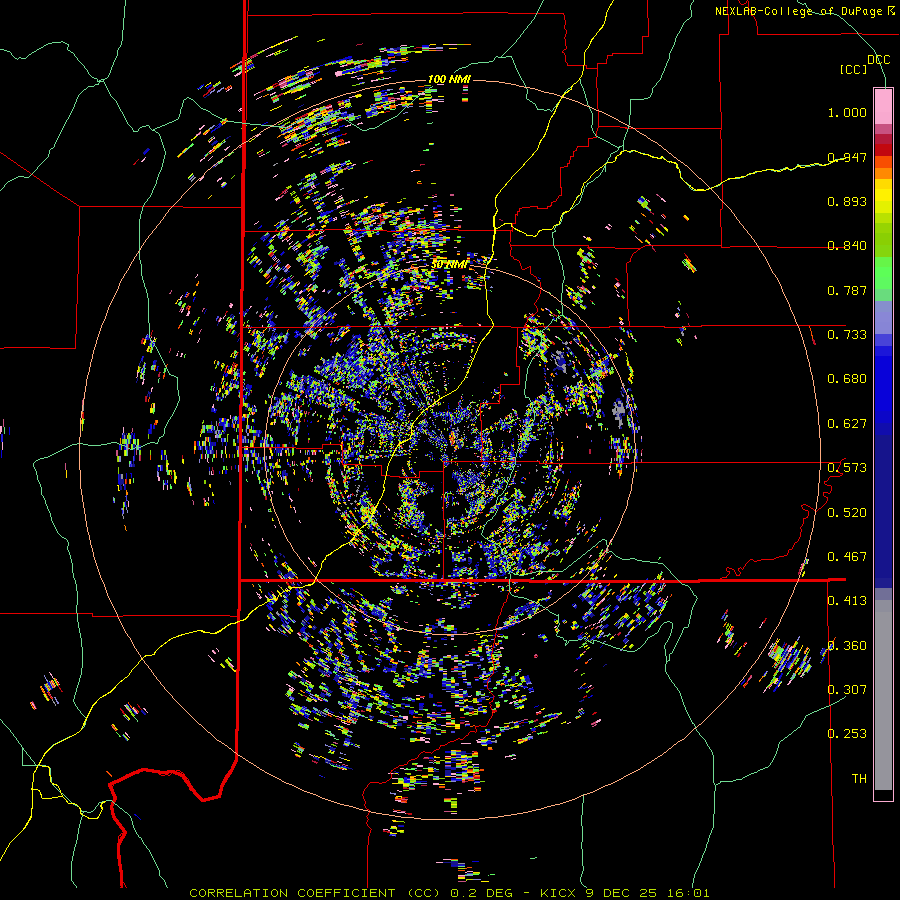Select the 0.307 scale value
The image size is (900, 900).
[847, 690]
